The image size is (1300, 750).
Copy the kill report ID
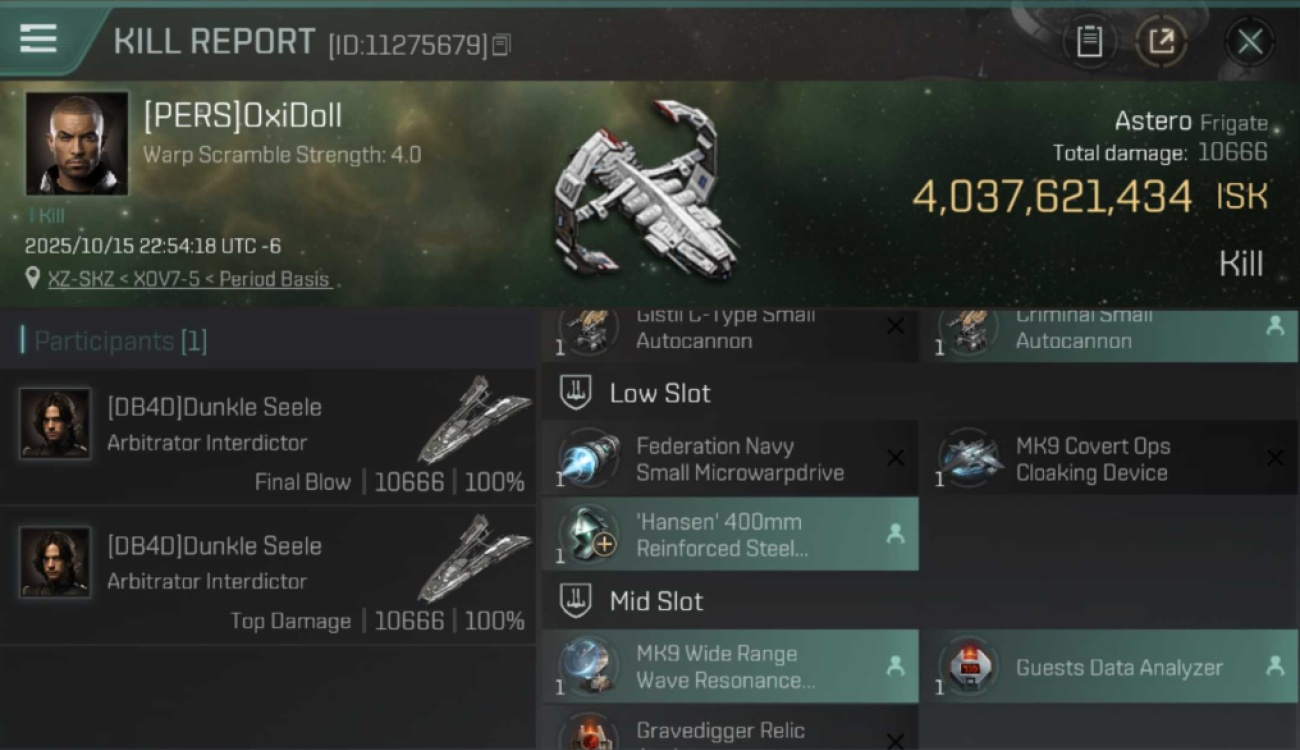(501, 45)
